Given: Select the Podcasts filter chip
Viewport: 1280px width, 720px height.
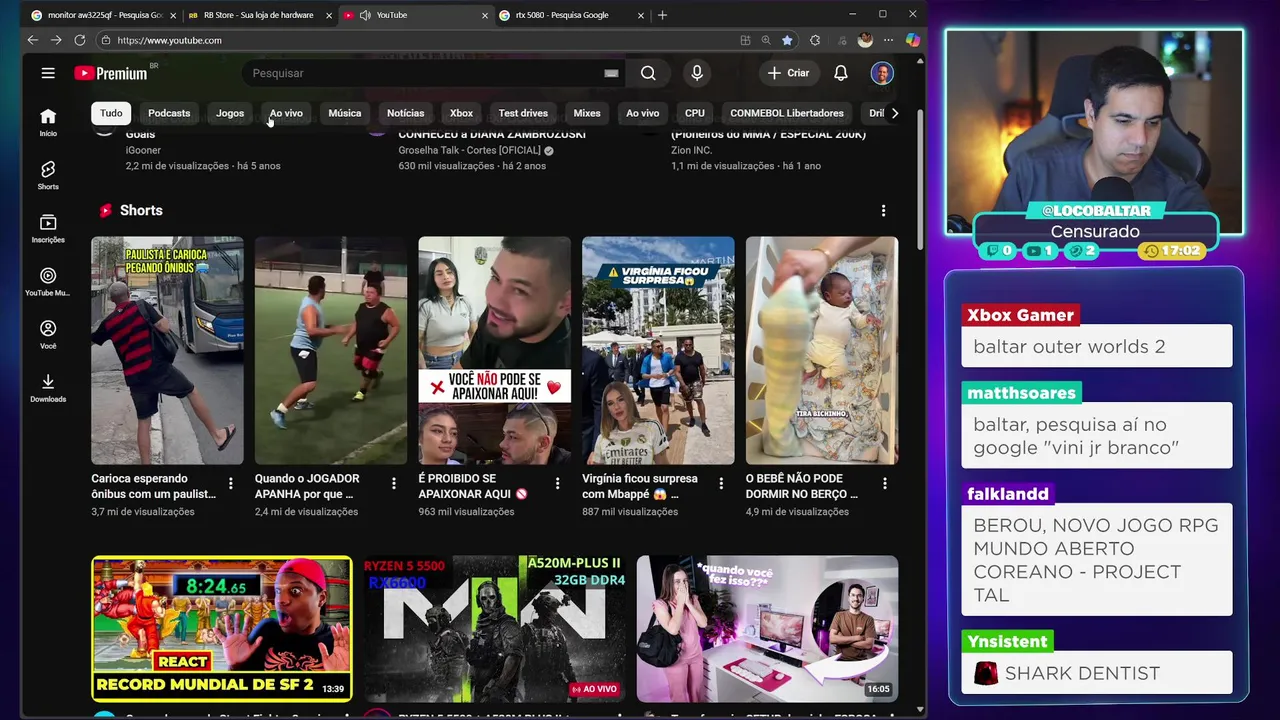Looking at the screenshot, I should click(169, 113).
